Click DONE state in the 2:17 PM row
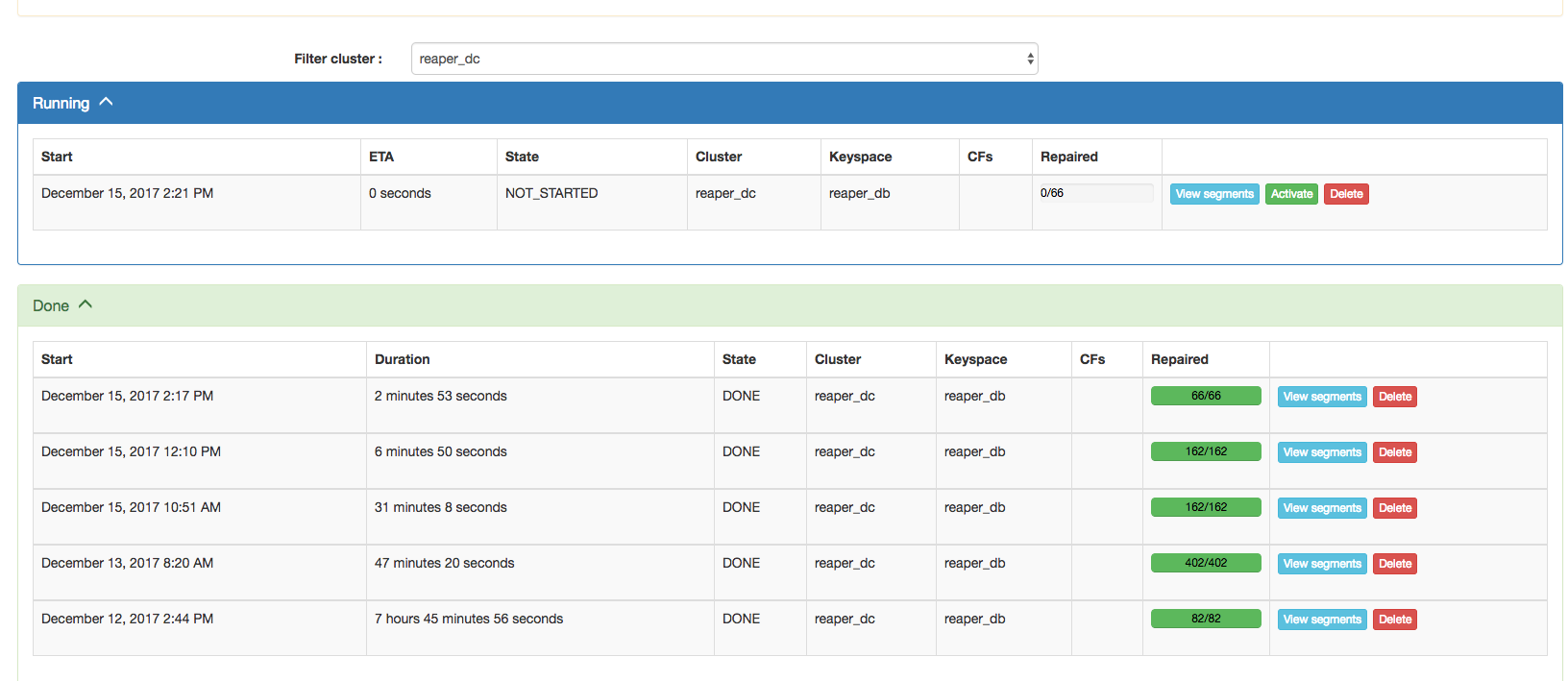 click(741, 396)
